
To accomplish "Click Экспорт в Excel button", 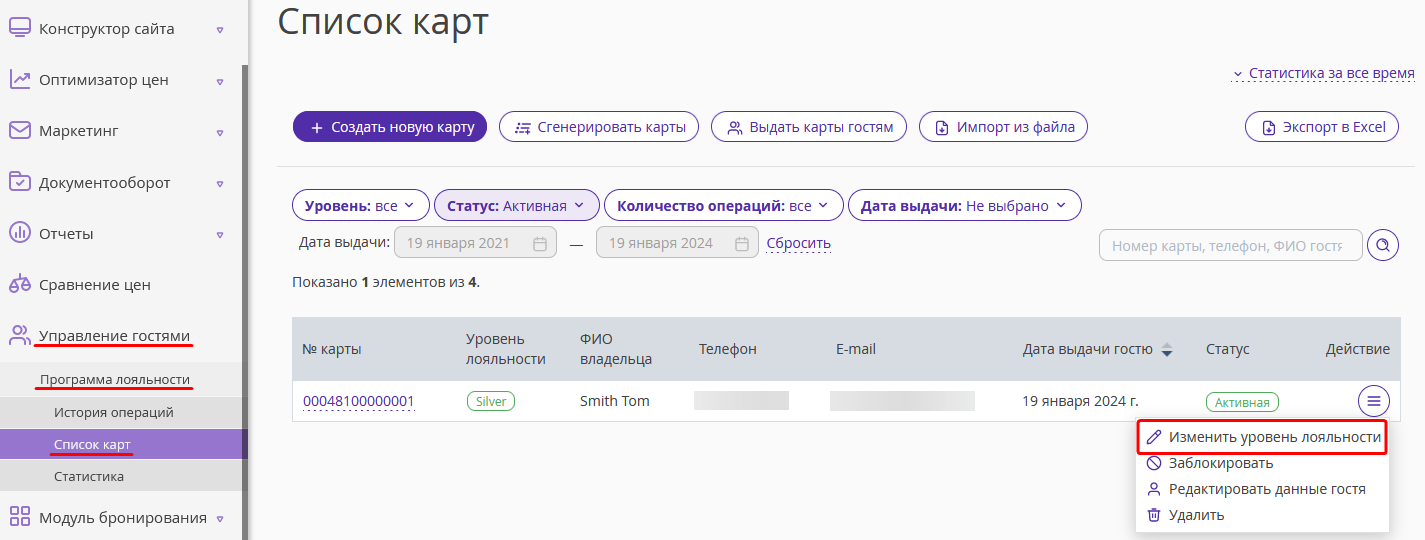I will coord(1322,127).
